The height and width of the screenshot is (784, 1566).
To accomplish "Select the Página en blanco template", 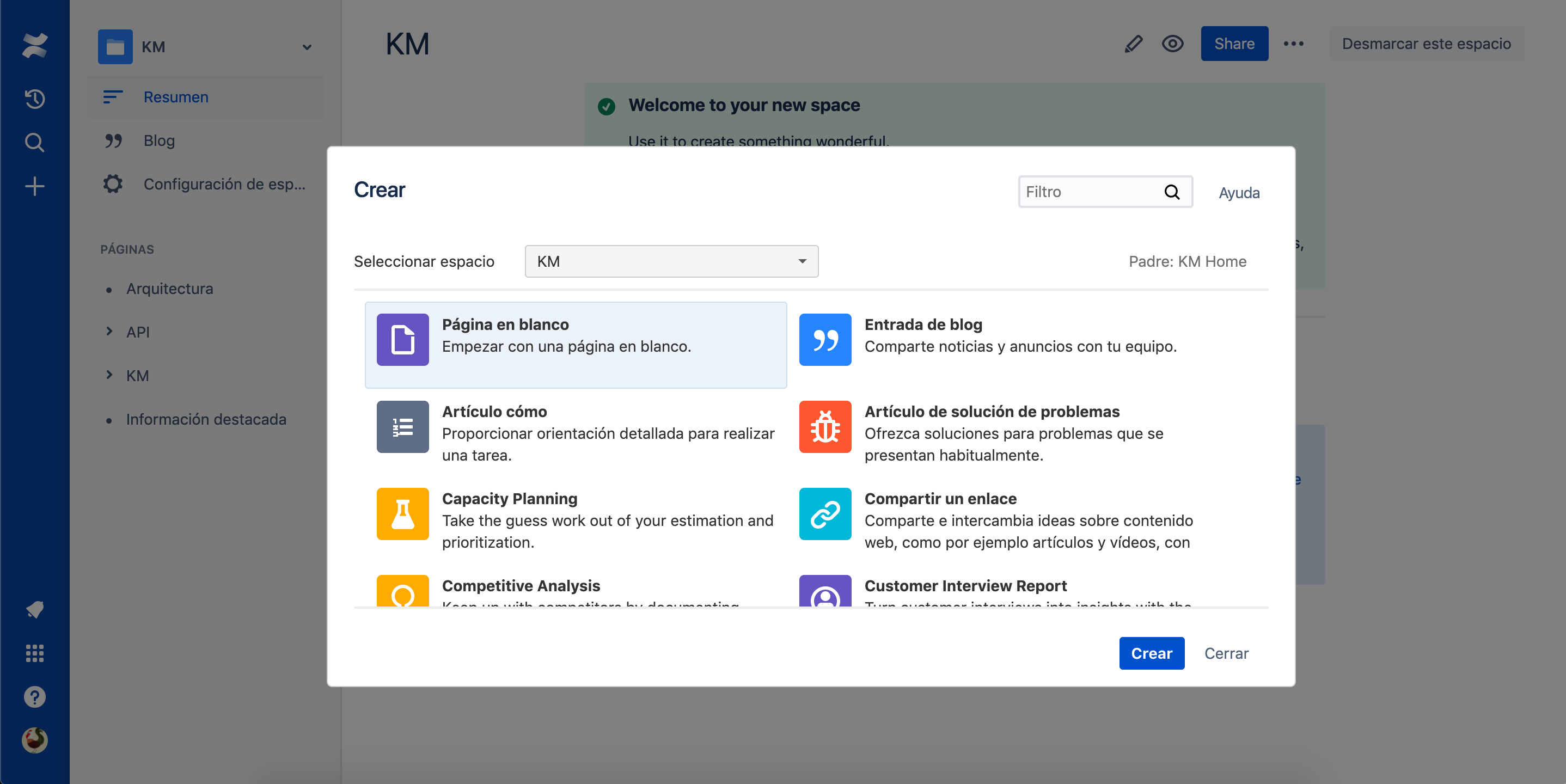I will pyautogui.click(x=575, y=345).
